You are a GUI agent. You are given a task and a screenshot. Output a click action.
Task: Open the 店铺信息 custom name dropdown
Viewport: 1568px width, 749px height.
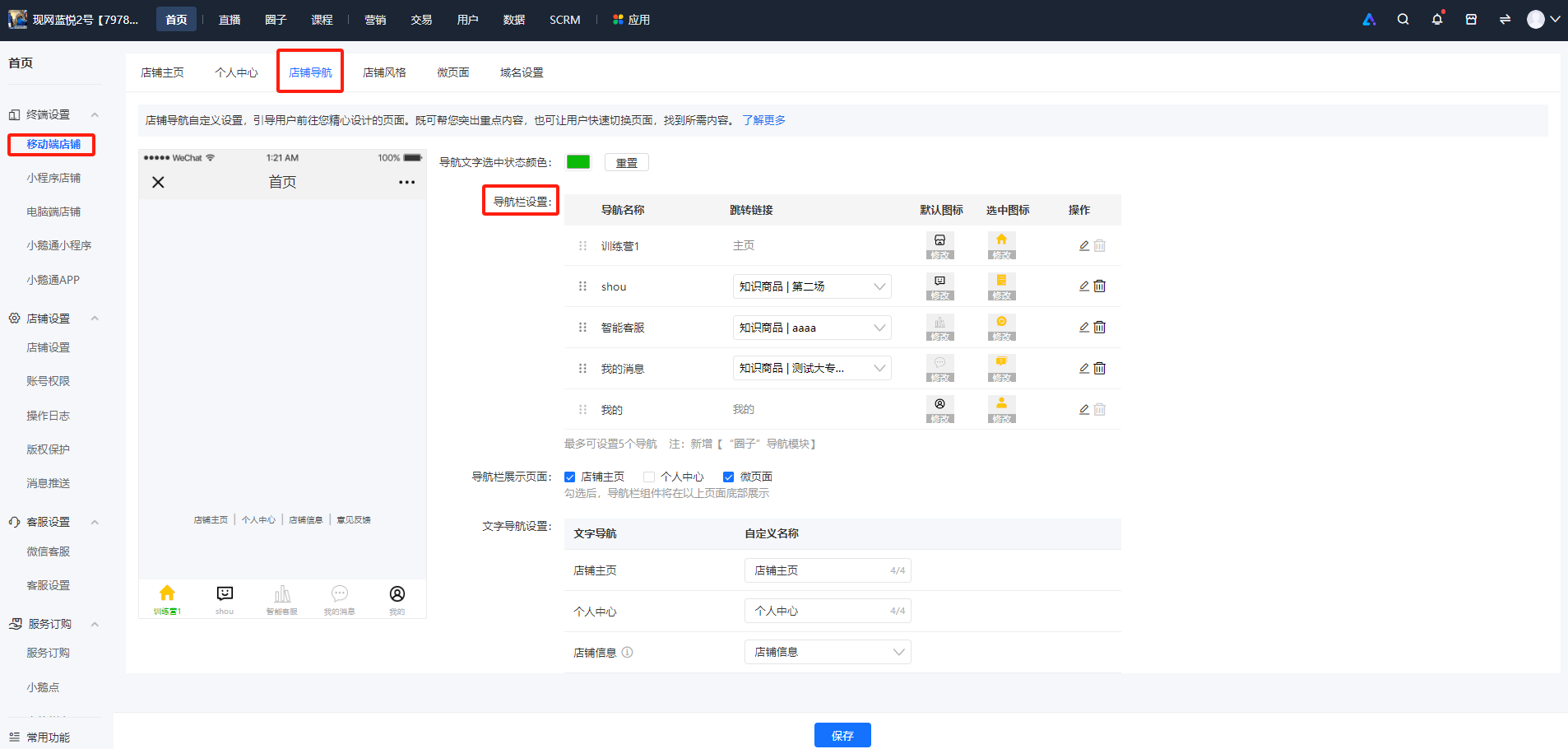[x=828, y=652]
